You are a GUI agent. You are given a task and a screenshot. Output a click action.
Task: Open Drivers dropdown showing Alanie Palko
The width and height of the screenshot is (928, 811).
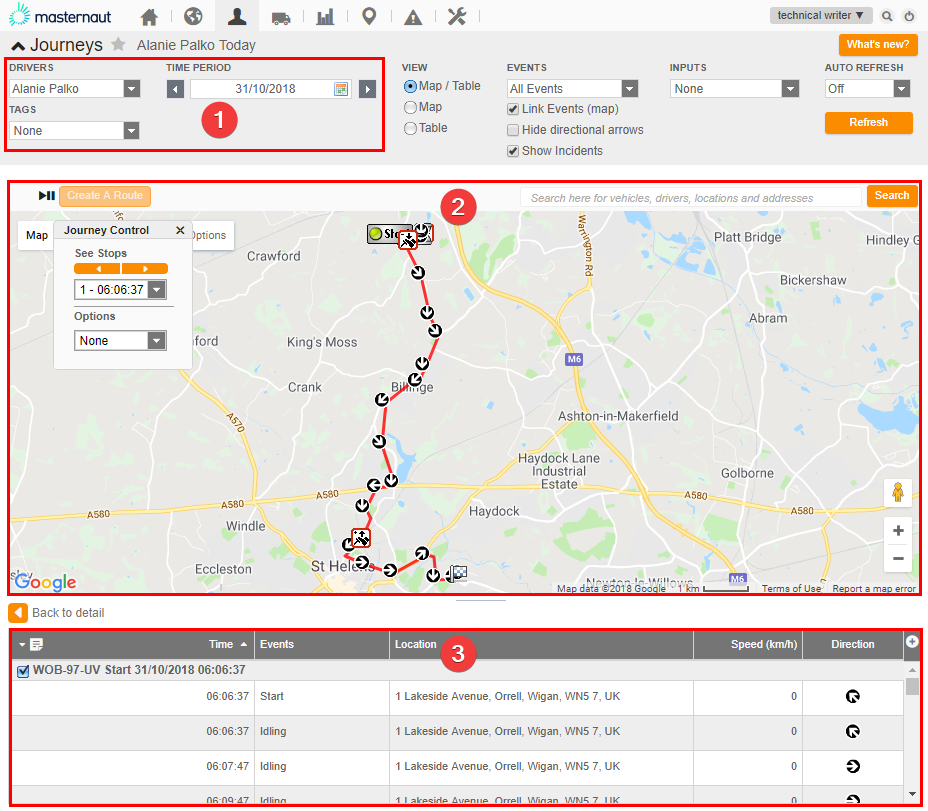[75, 89]
